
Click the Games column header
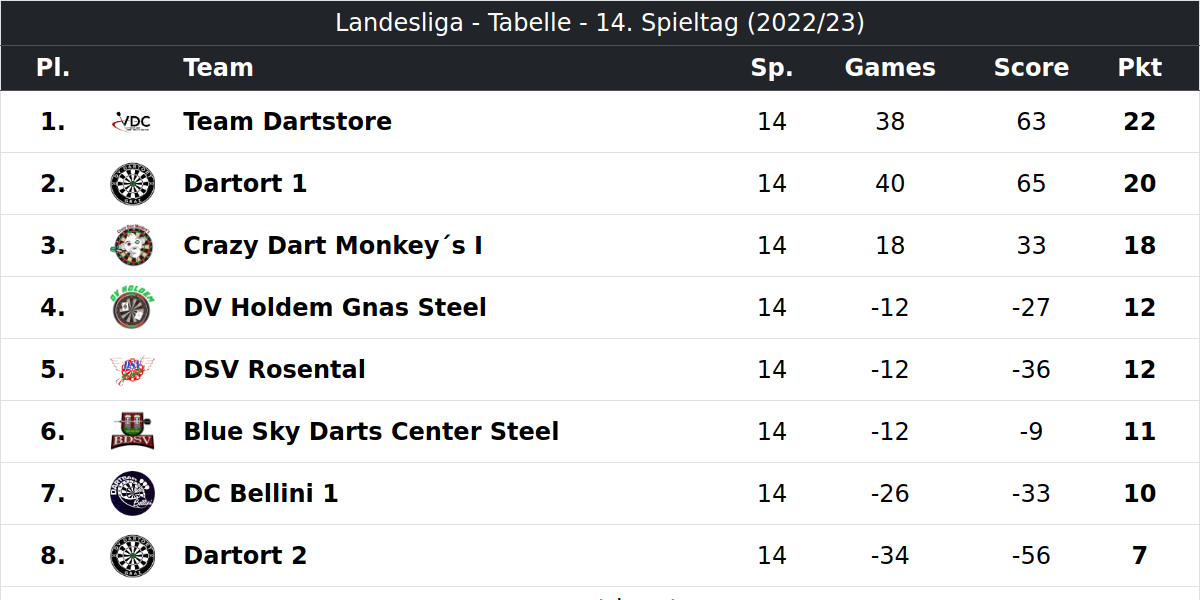pos(890,68)
